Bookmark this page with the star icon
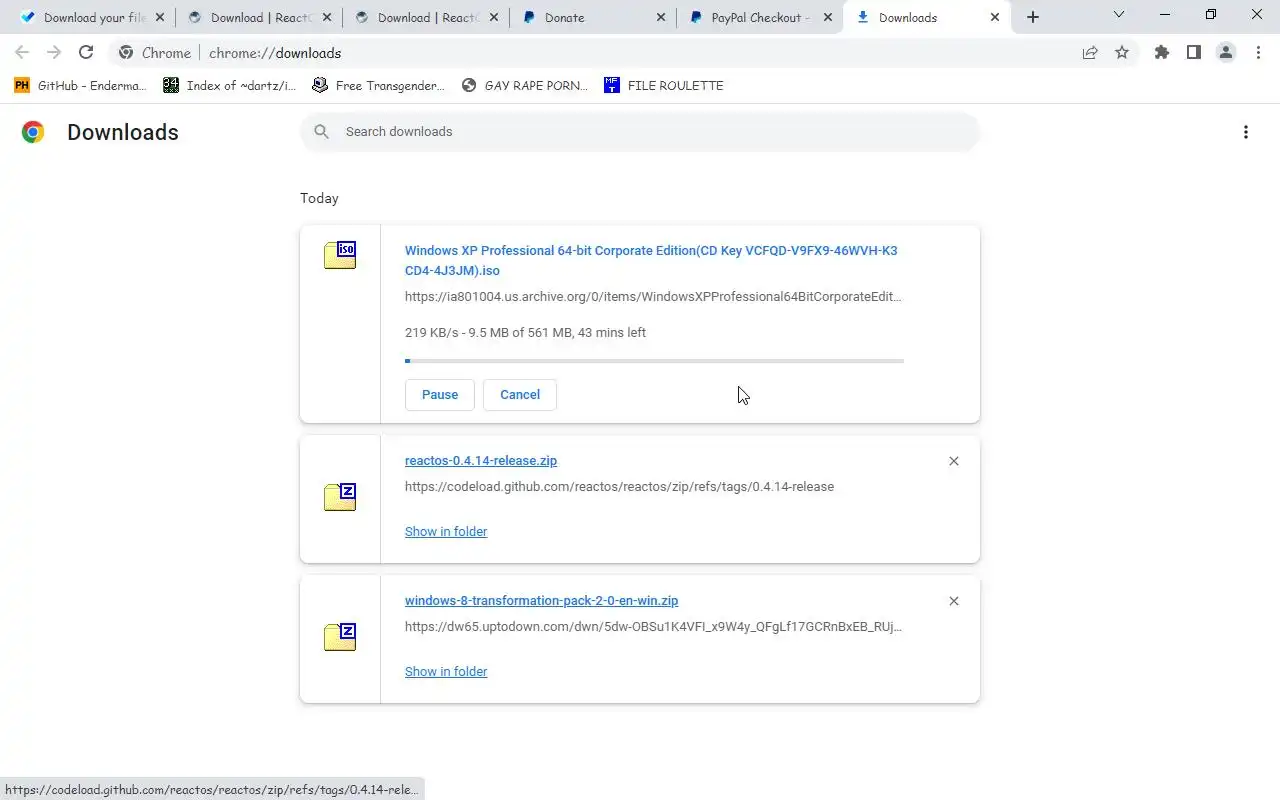The width and height of the screenshot is (1280, 800). point(1122,53)
